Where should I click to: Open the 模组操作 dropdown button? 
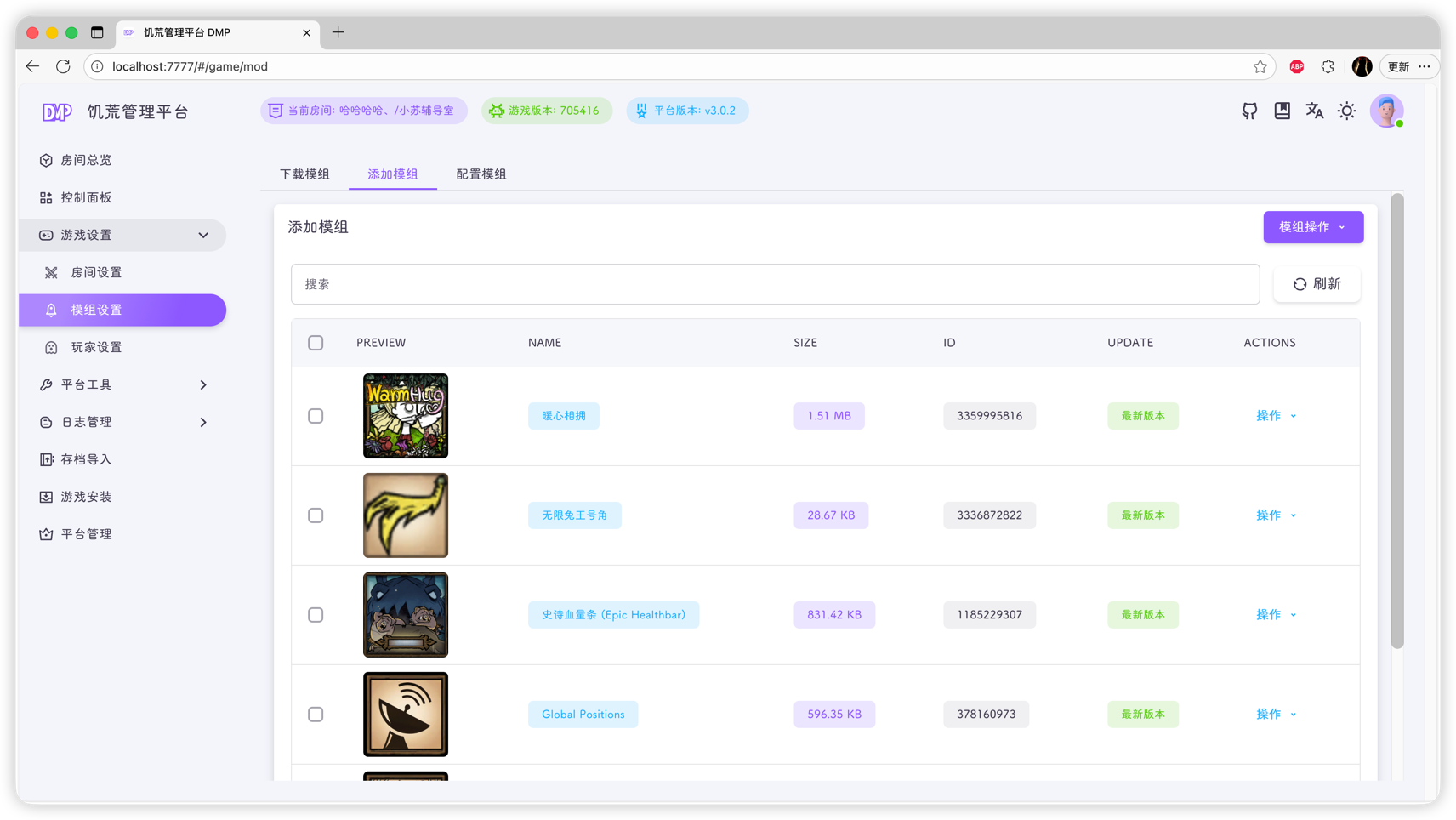[1313, 227]
